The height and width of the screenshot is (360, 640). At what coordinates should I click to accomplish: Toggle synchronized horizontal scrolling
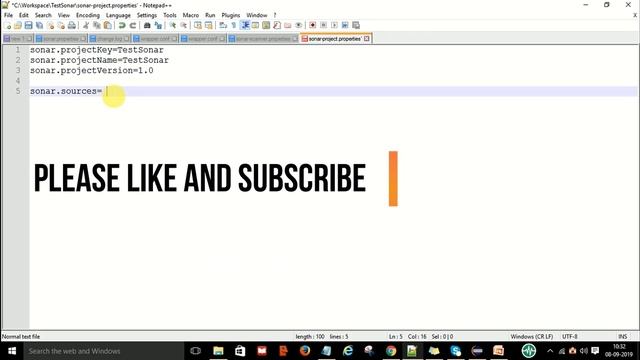[x=209, y=25]
